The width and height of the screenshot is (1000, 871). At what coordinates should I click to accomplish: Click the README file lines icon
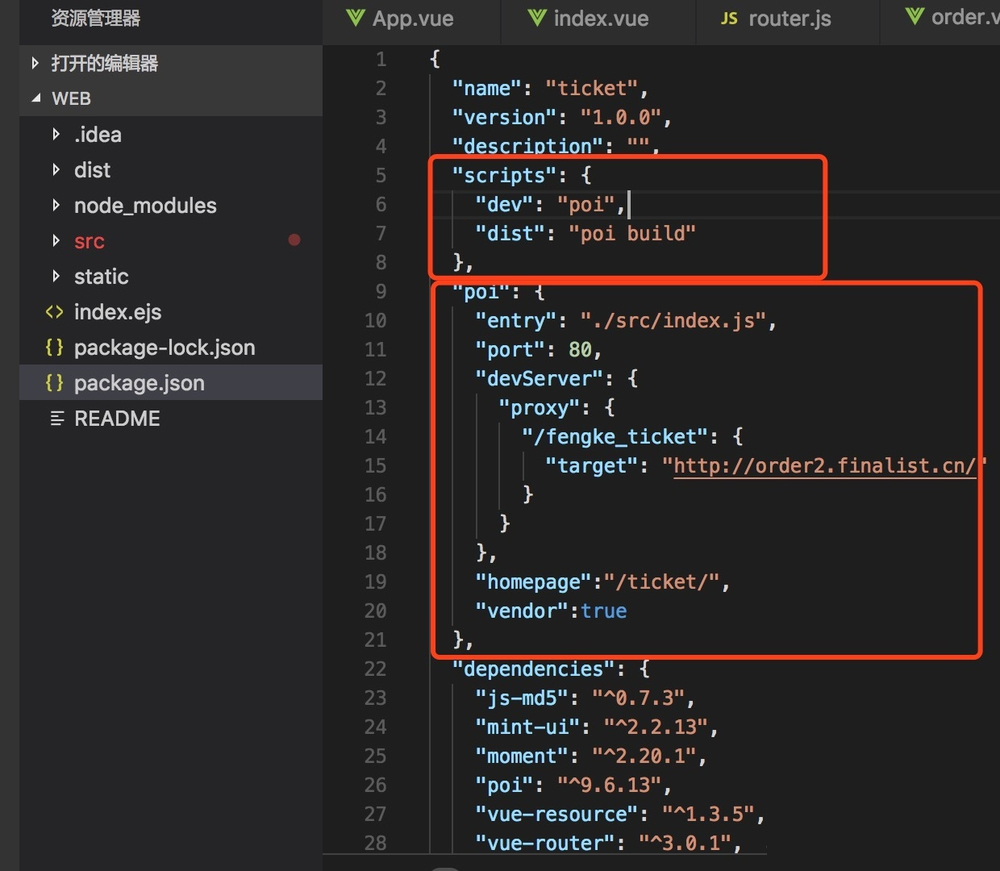[x=56, y=419]
